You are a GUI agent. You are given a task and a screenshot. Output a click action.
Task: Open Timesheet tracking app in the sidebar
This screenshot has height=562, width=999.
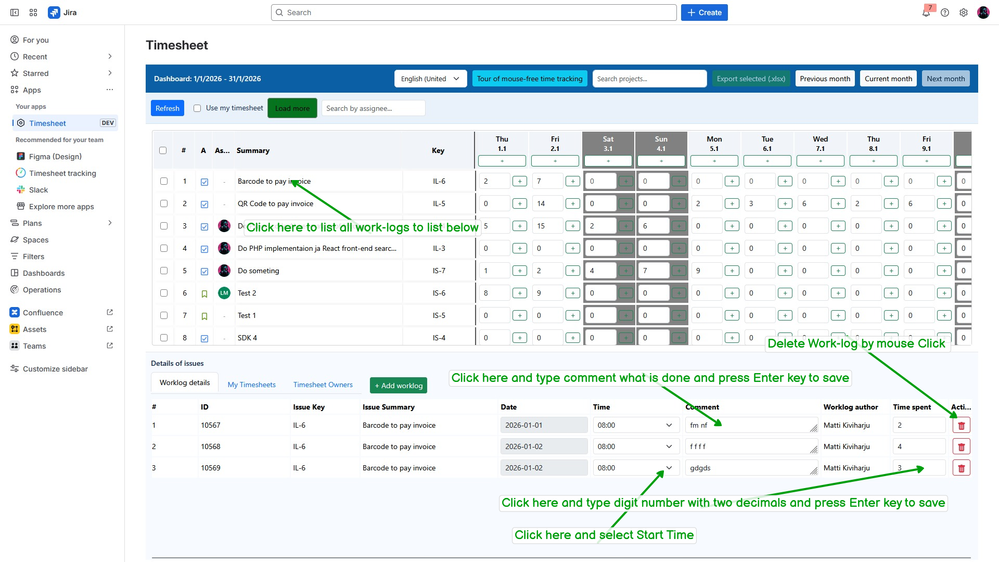[62, 173]
